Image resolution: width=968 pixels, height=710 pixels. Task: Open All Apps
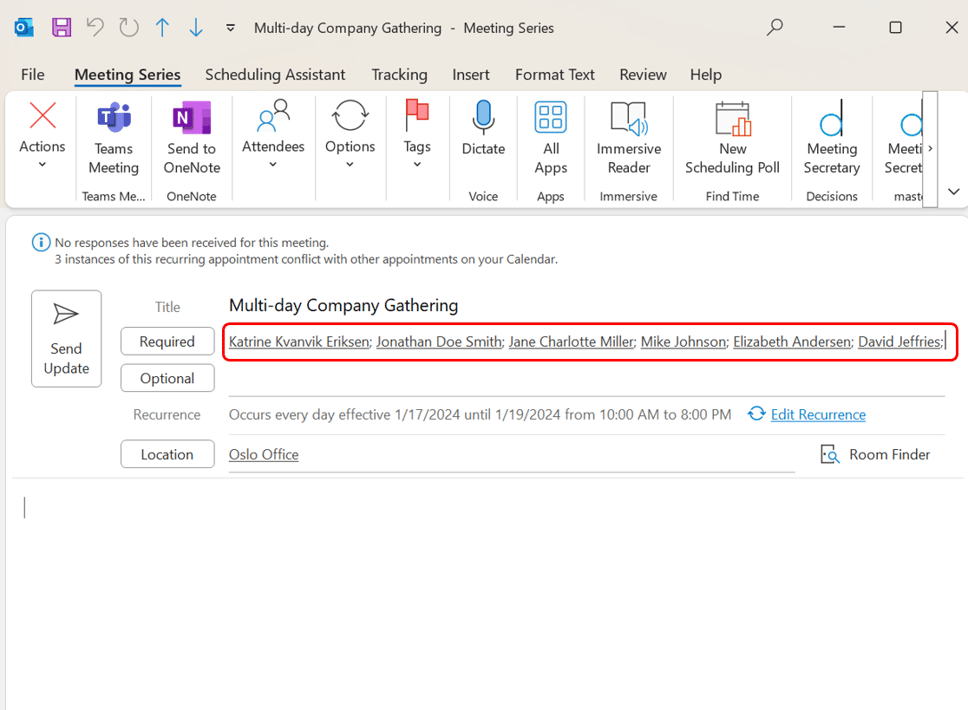550,137
